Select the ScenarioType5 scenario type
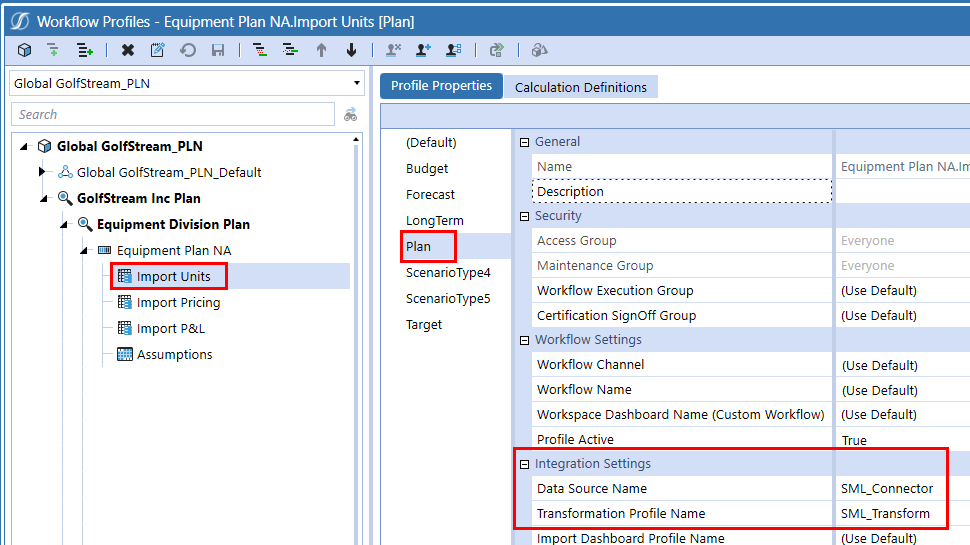This screenshot has height=545, width=970. tap(448, 298)
